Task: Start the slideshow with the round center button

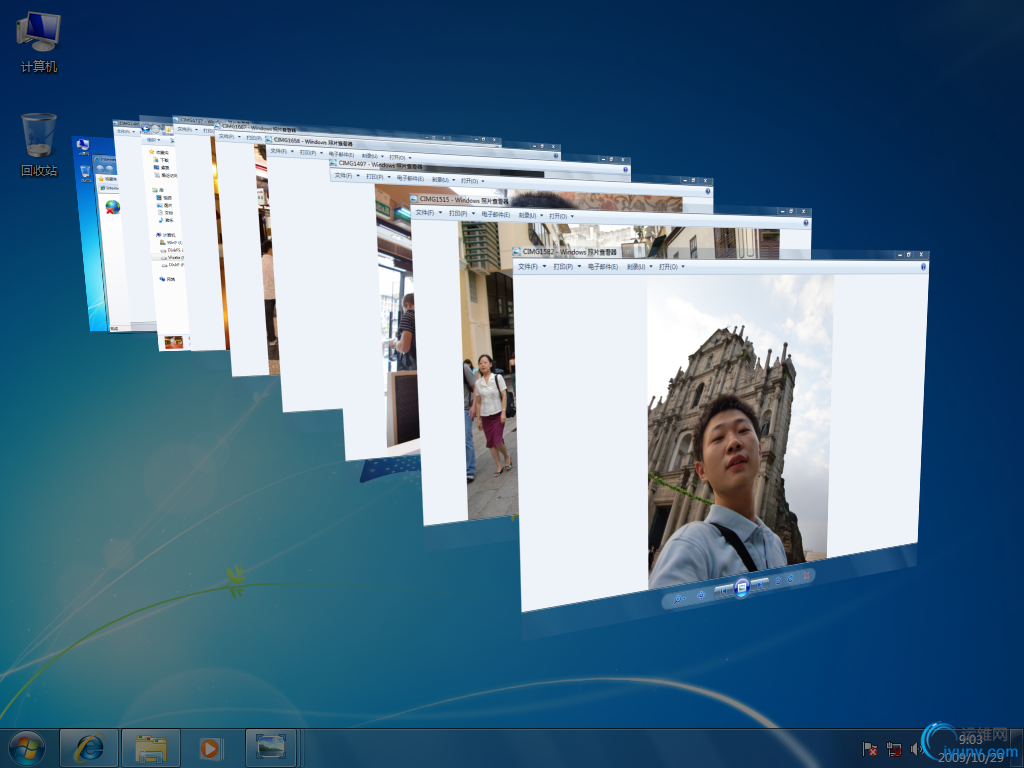Action: point(742,587)
